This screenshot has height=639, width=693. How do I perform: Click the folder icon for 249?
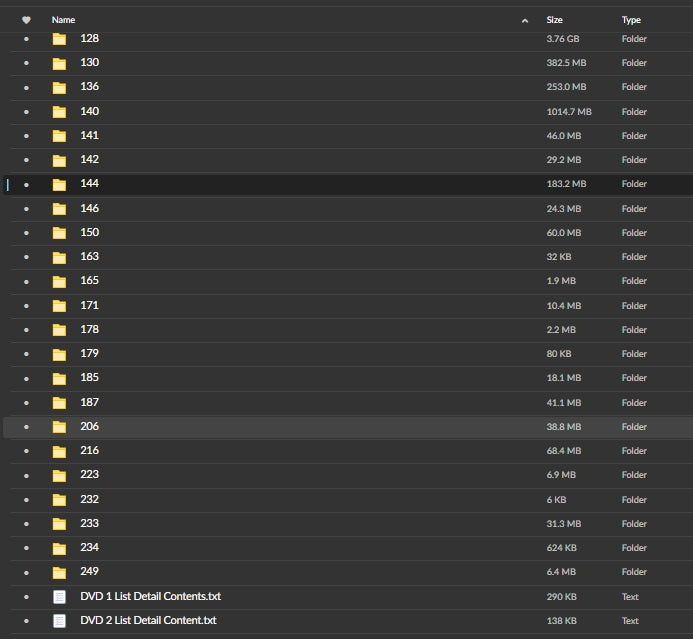tap(59, 573)
